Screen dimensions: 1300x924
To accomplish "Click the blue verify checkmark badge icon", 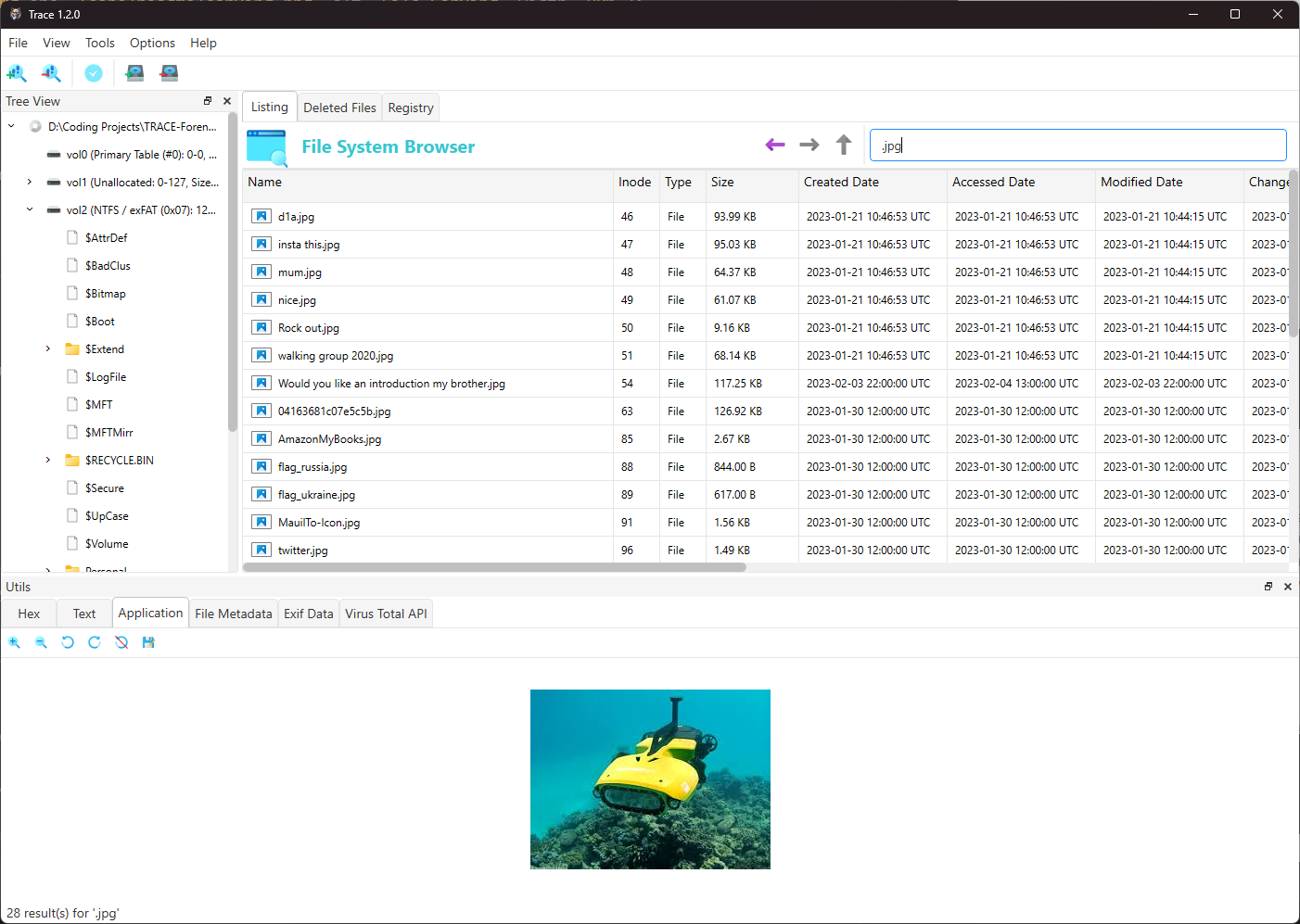I will tap(94, 73).
